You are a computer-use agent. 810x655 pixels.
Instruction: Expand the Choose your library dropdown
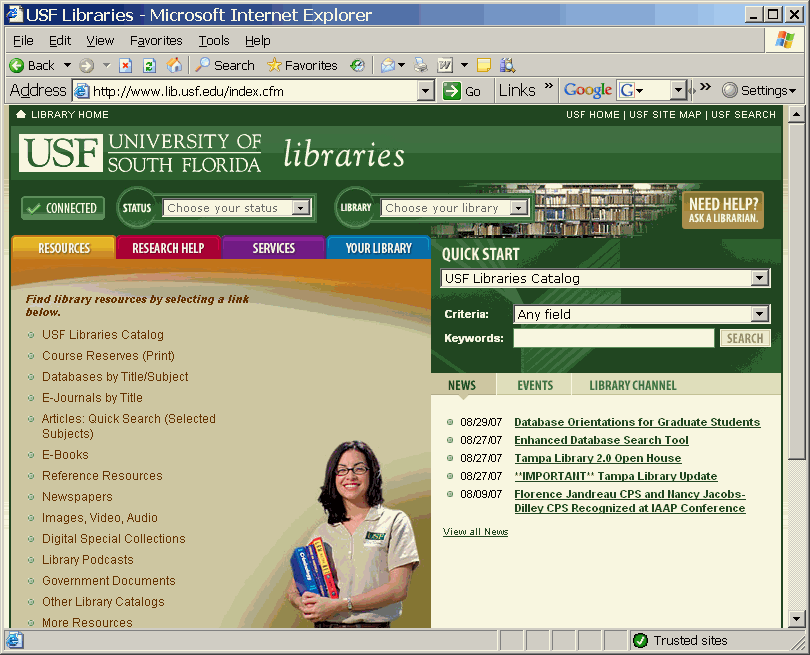pos(518,208)
